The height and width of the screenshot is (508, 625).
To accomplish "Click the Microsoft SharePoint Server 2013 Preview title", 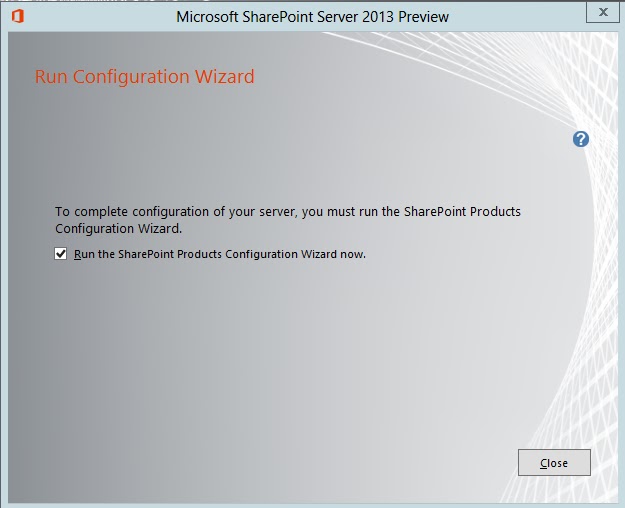I will [x=312, y=17].
